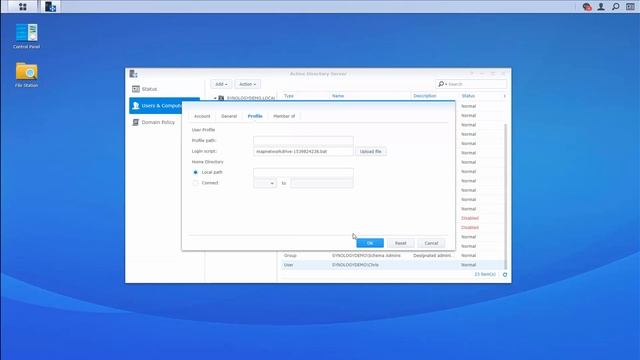Open the File Station desktop icon
640x360 pixels.
[27, 75]
